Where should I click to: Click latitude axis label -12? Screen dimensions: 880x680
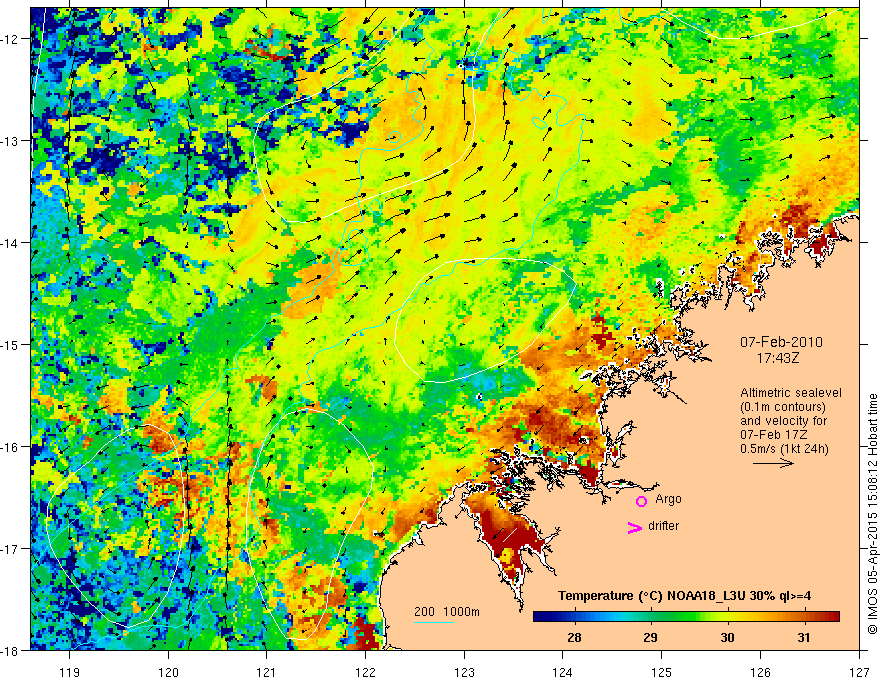[x=11, y=39]
